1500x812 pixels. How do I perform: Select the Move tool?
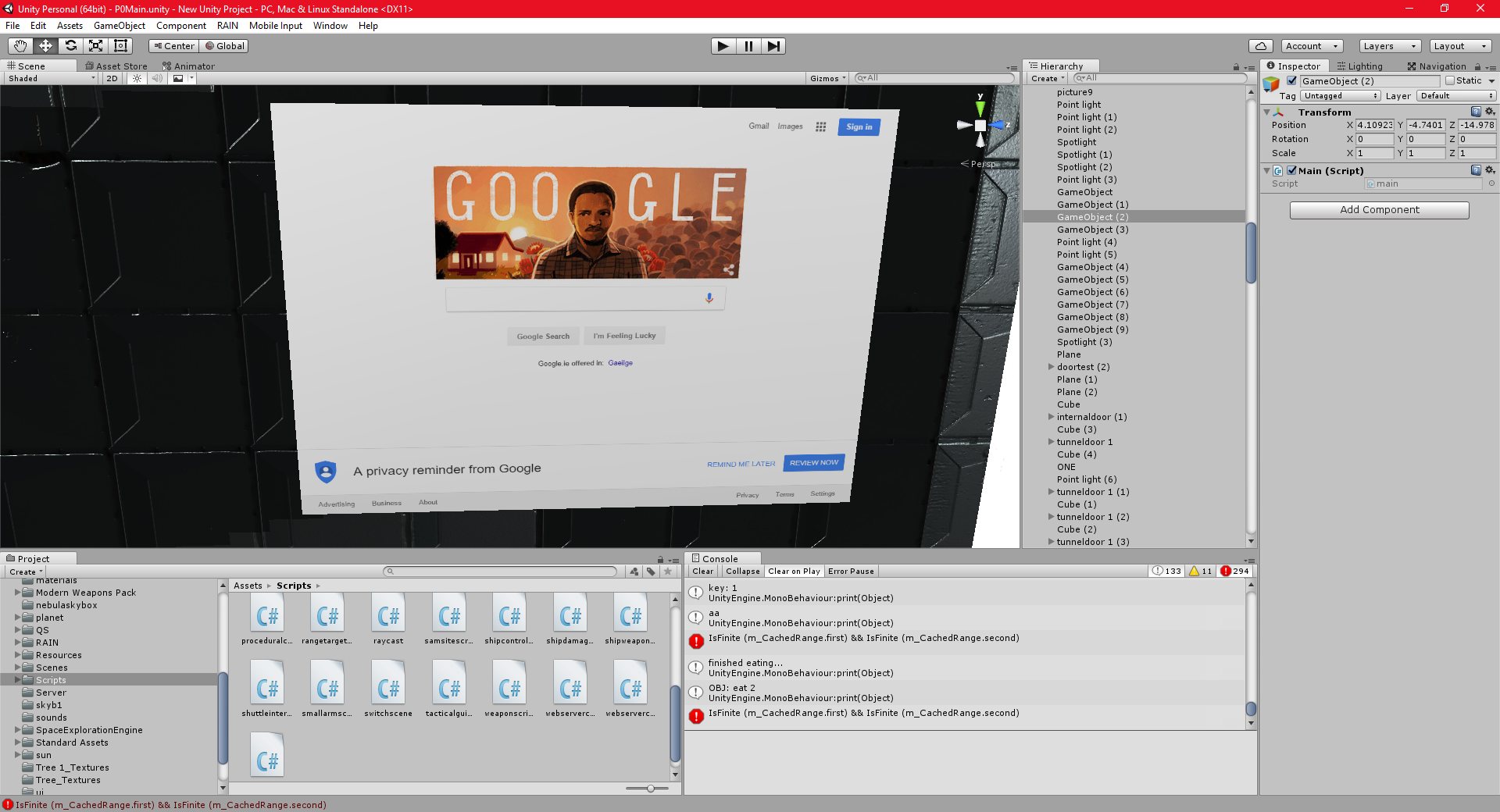coord(45,46)
